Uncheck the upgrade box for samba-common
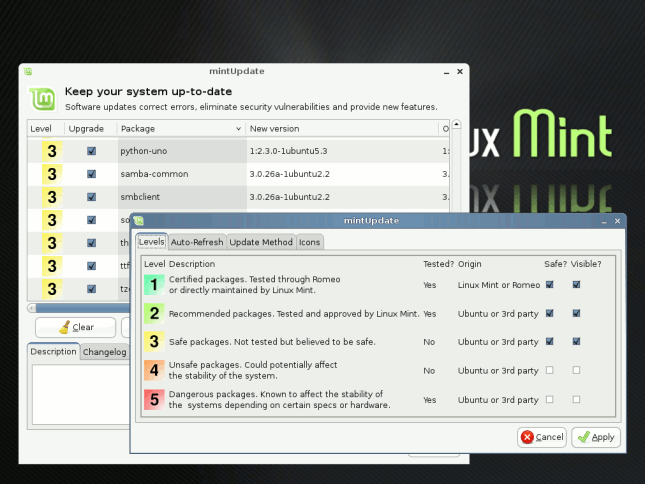This screenshot has height=484, width=645. pyautogui.click(x=91, y=174)
